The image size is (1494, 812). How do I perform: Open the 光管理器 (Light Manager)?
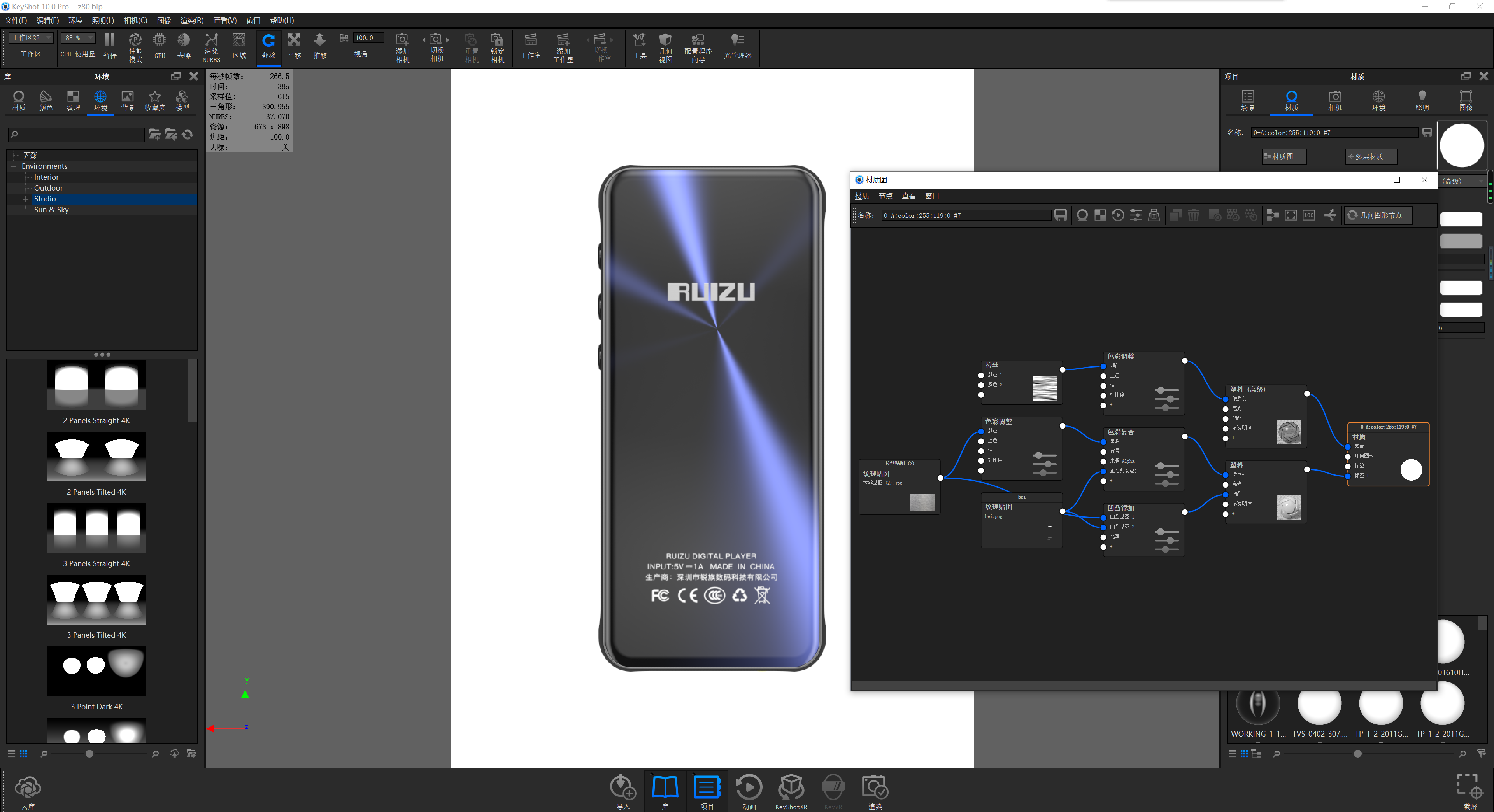coord(737,46)
